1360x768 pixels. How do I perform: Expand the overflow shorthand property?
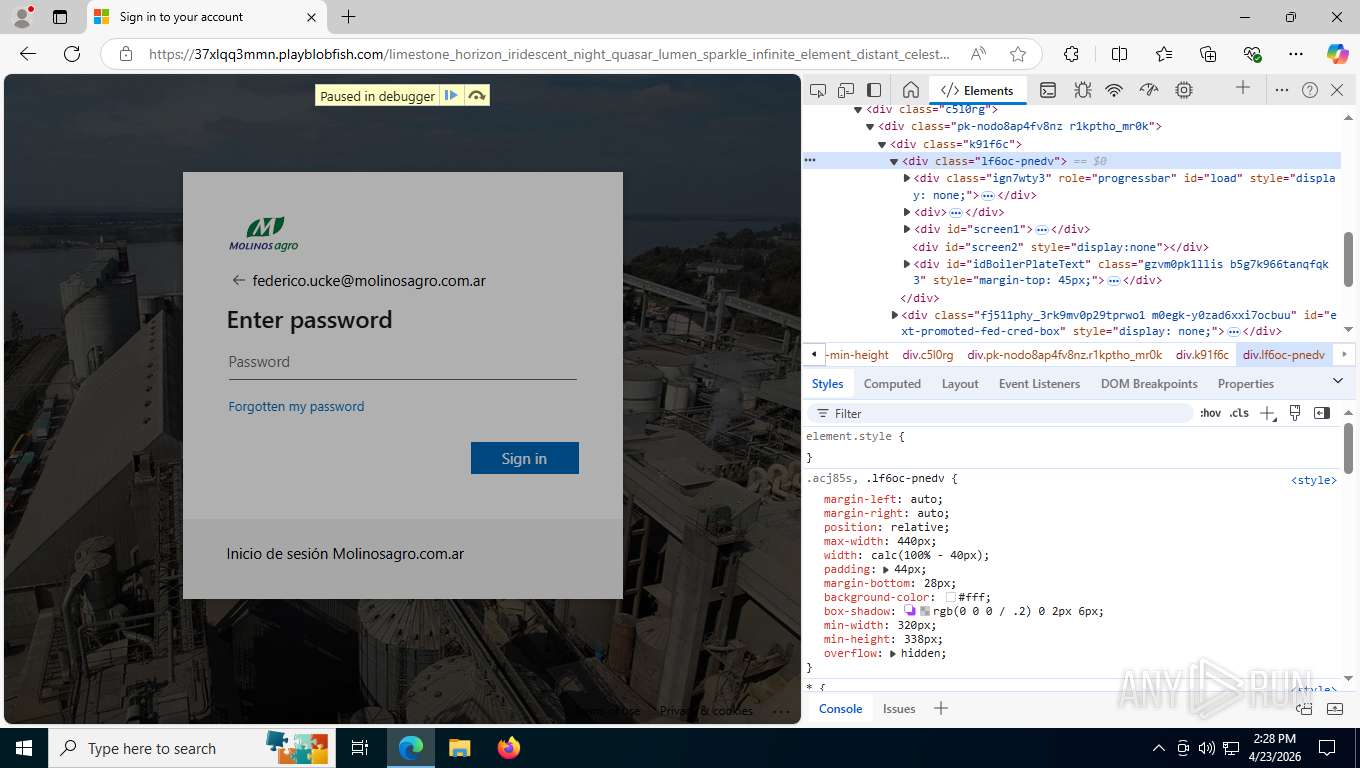(892, 653)
